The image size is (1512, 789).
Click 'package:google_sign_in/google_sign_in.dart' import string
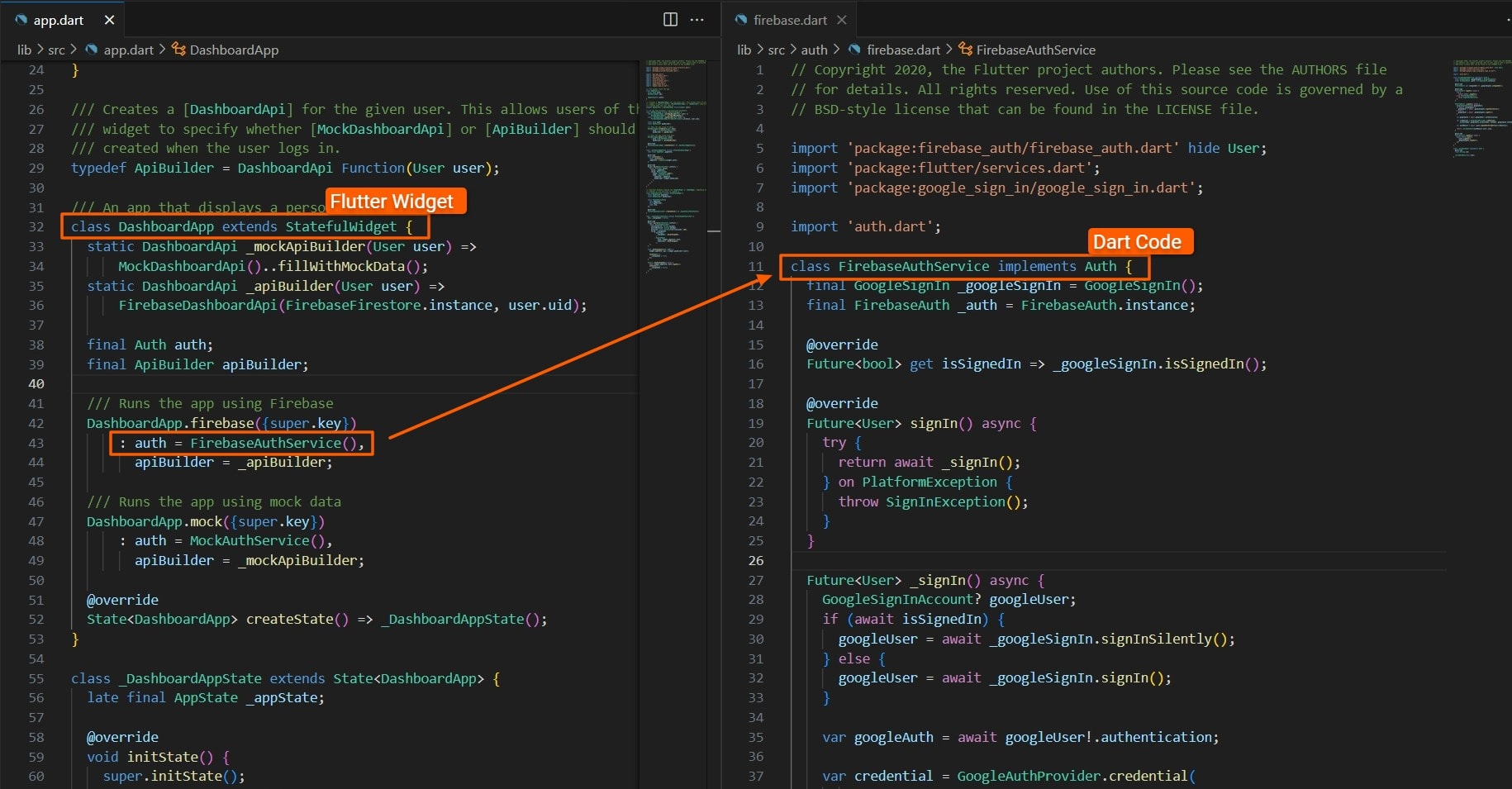(1021, 188)
